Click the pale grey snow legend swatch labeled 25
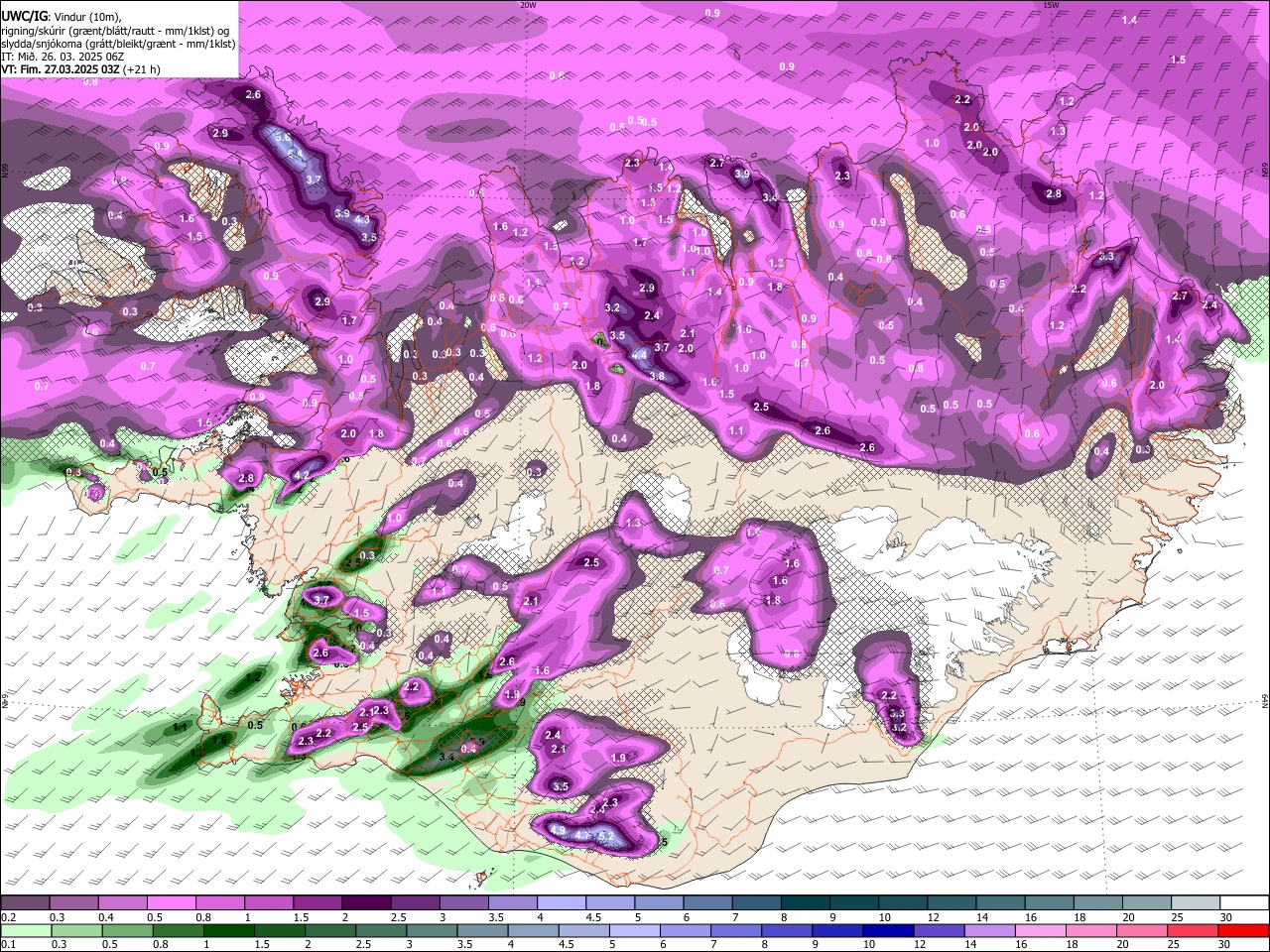This screenshot has width=1270, height=952. coord(1196,903)
